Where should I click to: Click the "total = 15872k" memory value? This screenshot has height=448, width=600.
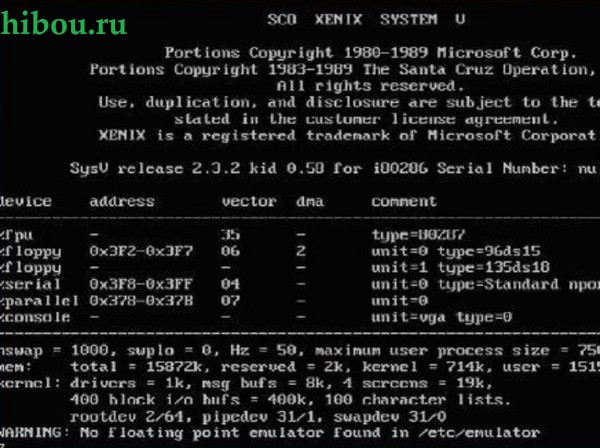[136, 367]
